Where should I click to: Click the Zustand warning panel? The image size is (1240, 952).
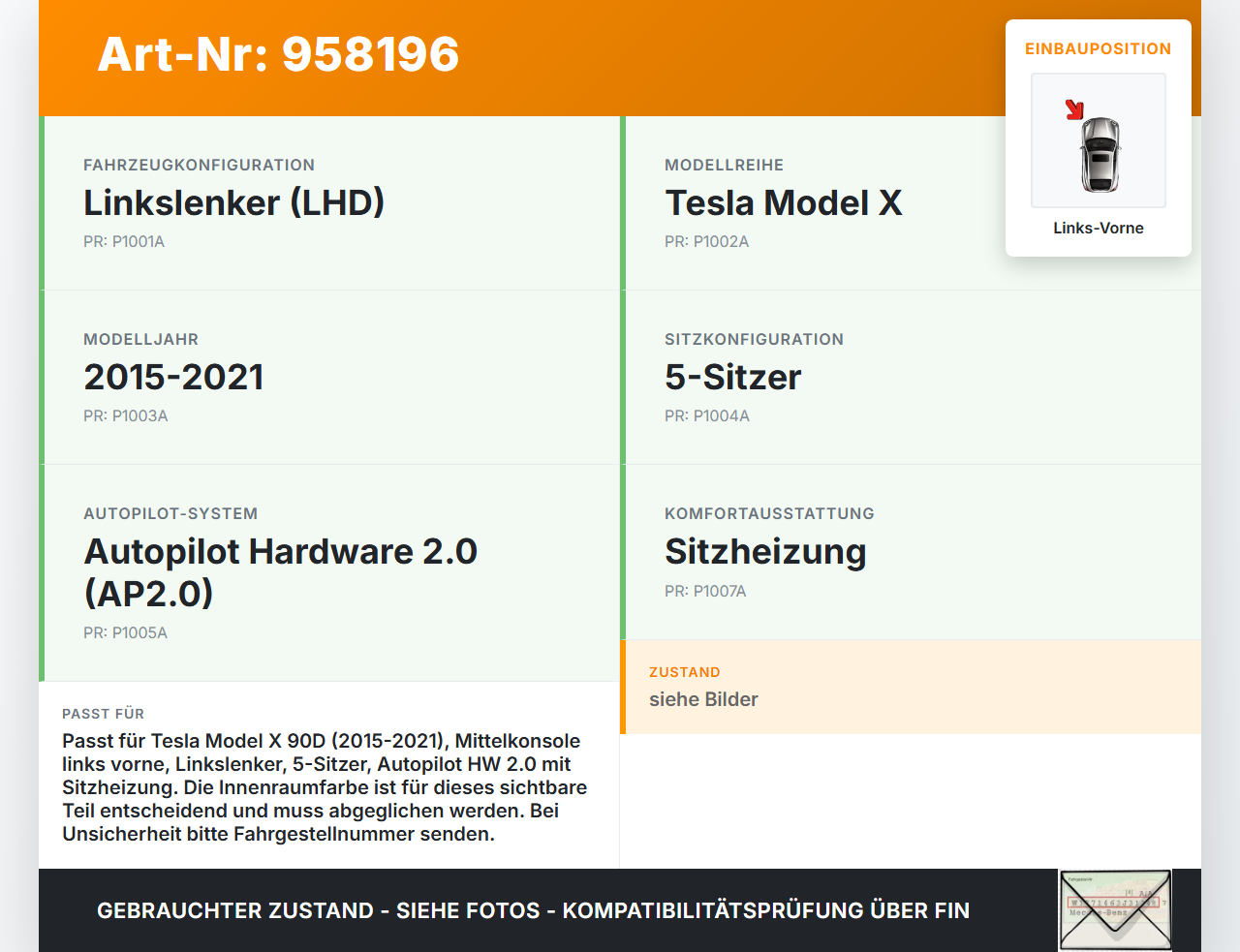pos(911,686)
